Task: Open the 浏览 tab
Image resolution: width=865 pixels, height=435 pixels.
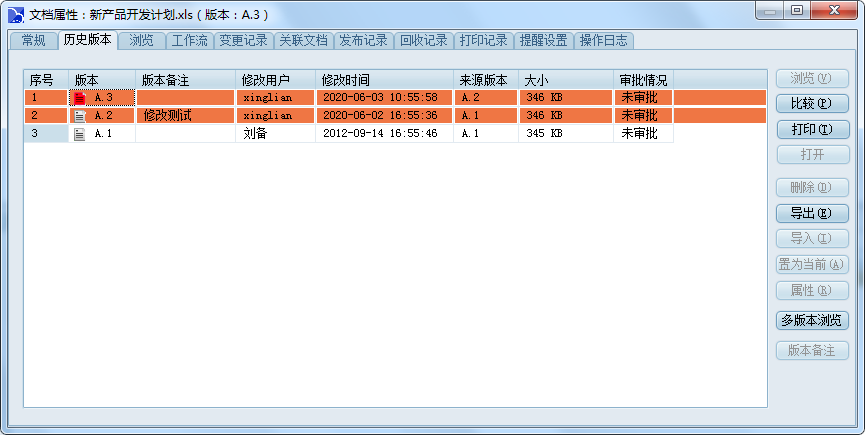Action: click(141, 40)
